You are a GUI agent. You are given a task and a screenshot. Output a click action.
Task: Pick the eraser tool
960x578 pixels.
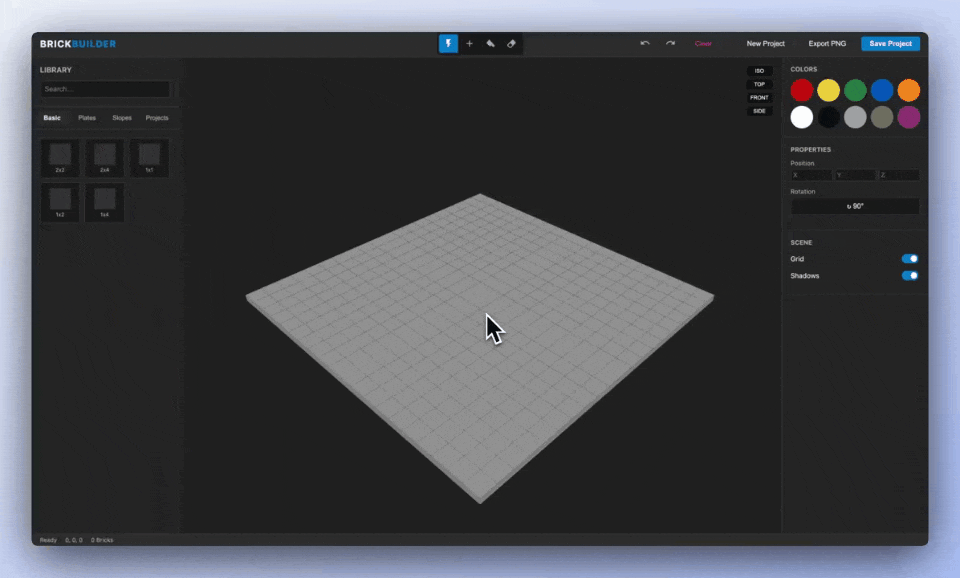511,44
